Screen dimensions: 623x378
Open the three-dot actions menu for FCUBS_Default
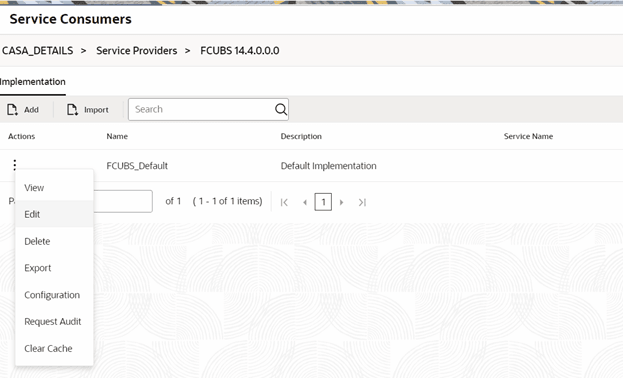pos(15,165)
